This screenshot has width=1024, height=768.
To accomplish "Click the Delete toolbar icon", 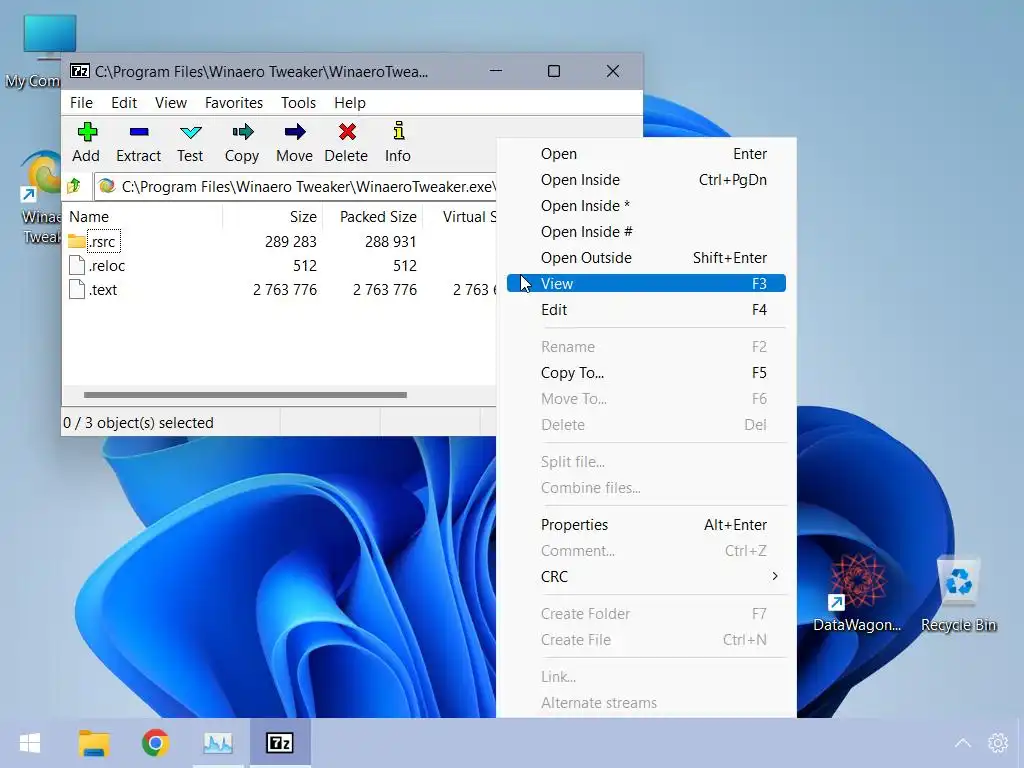I will coord(347,132).
